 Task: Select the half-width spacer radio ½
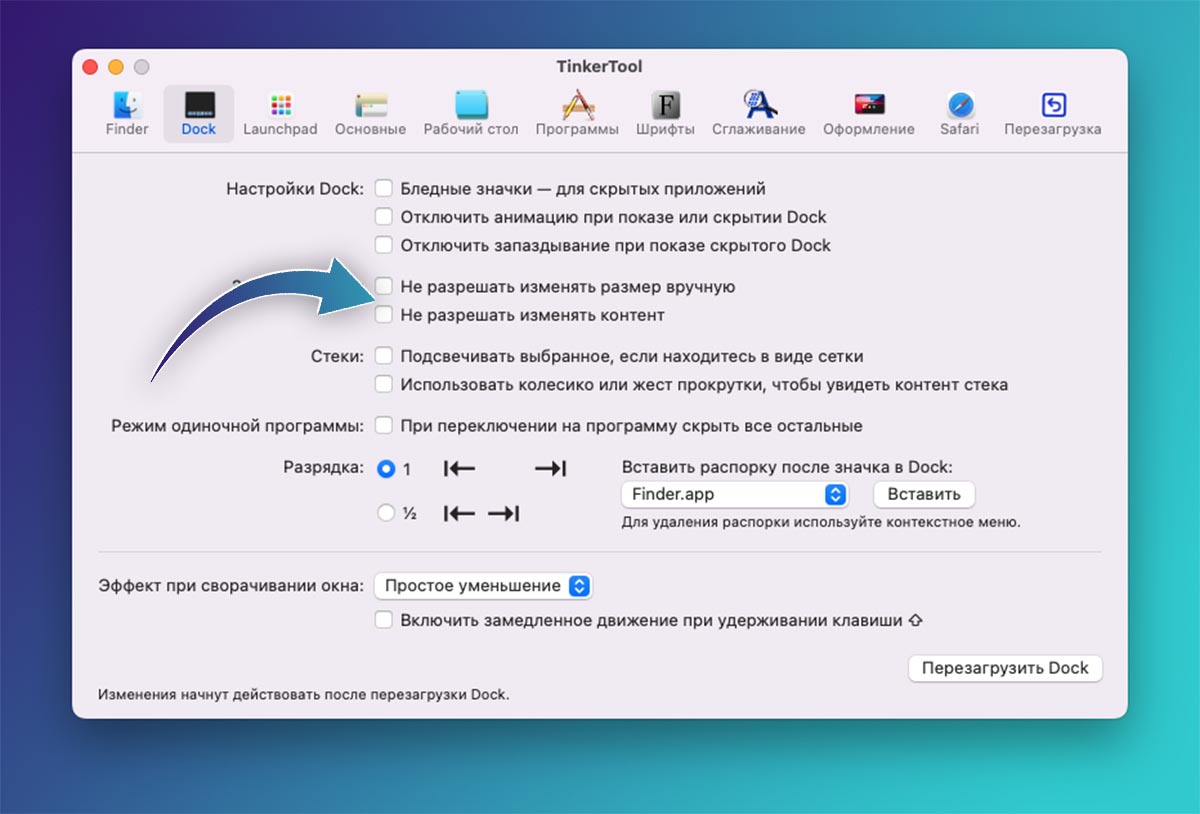[386, 513]
